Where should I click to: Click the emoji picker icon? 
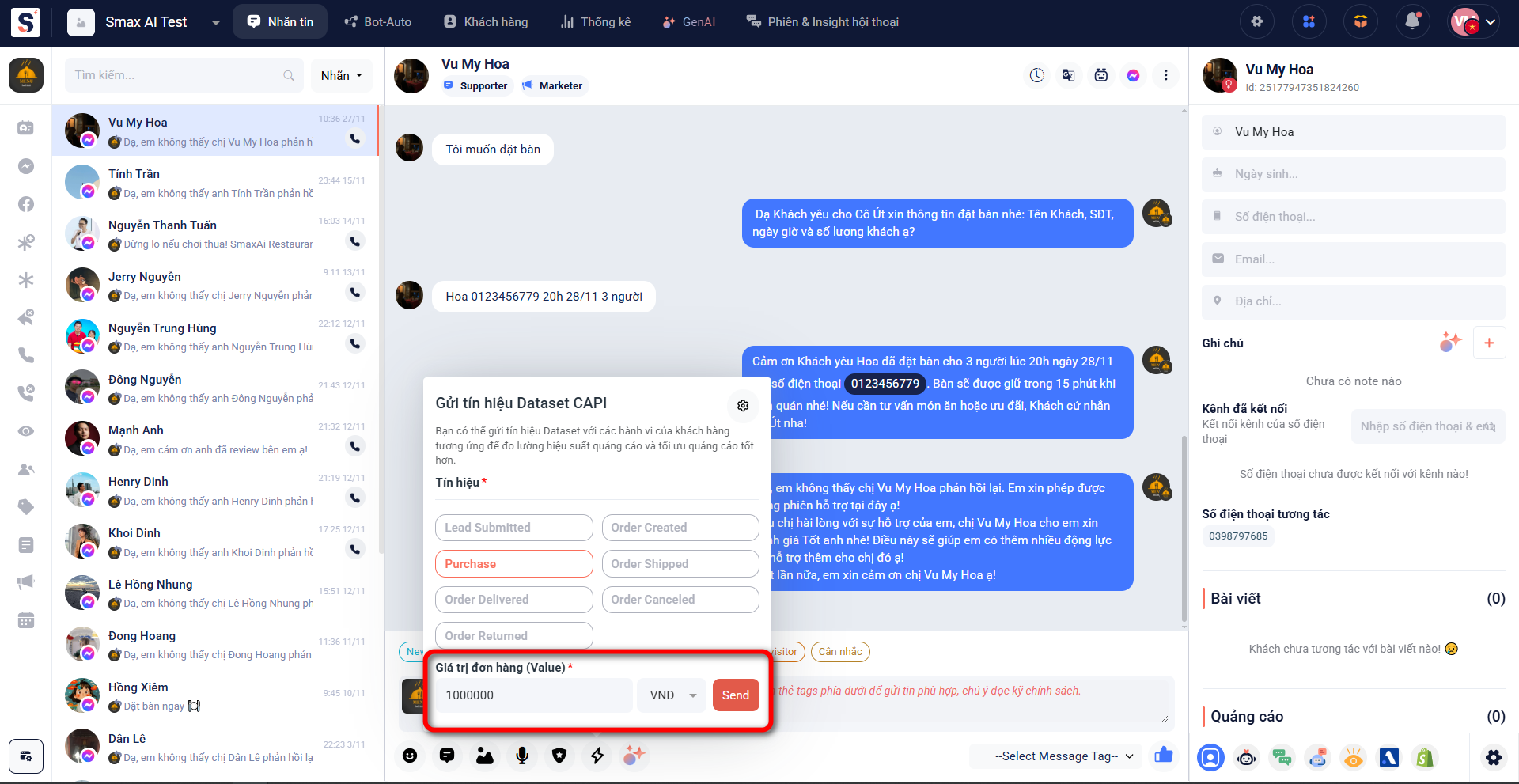pos(410,756)
